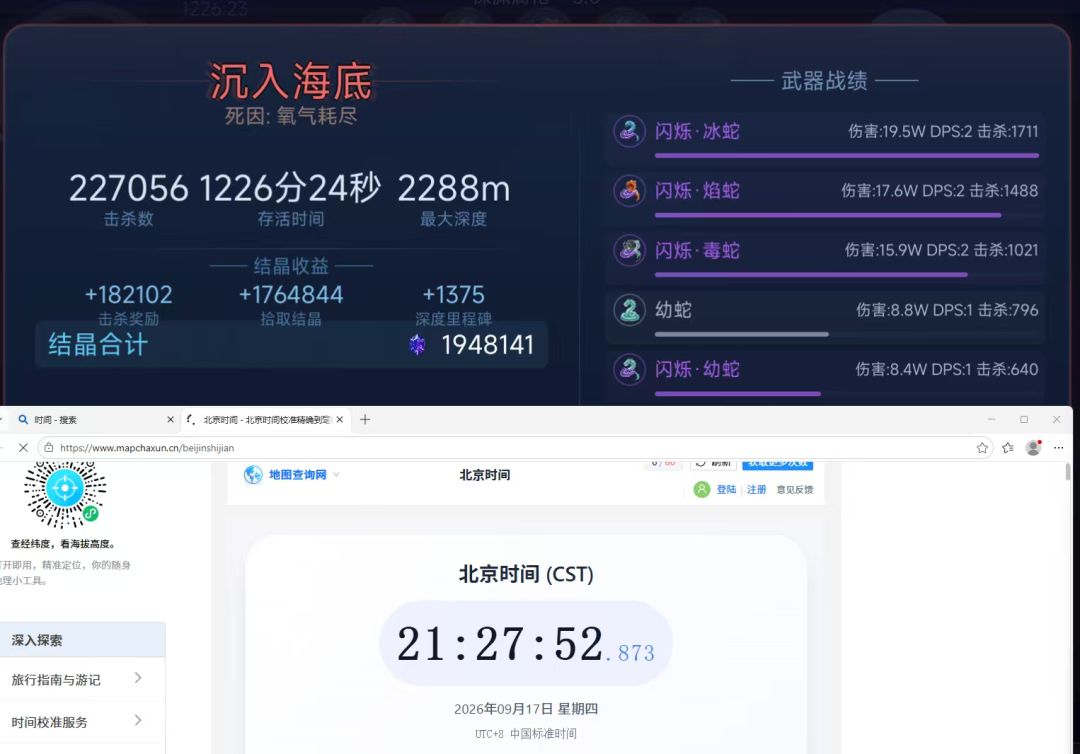
Task: Open 时间校准服务 sidebar entry
Action: 81,722
